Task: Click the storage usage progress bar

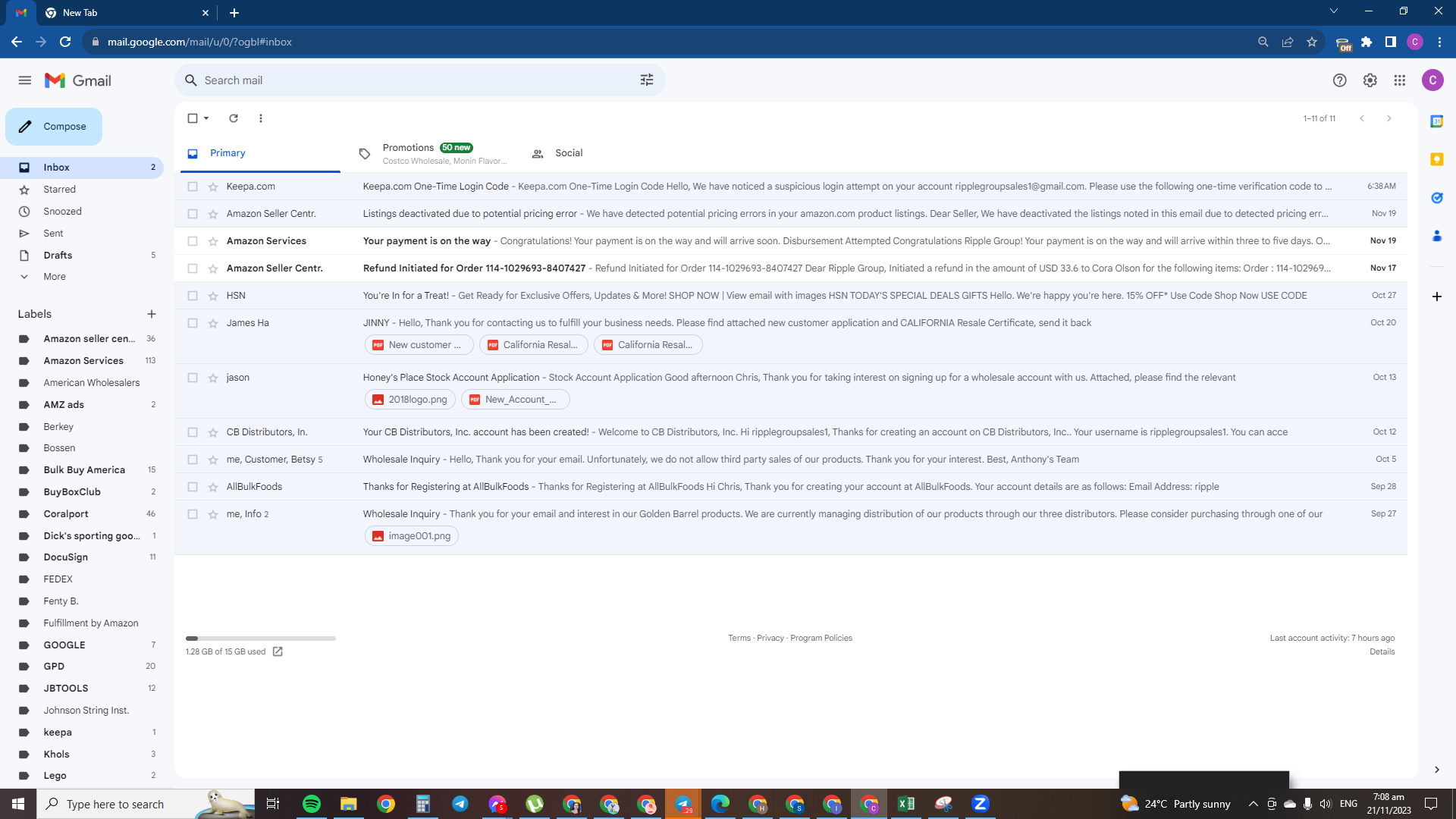Action: tap(261, 639)
